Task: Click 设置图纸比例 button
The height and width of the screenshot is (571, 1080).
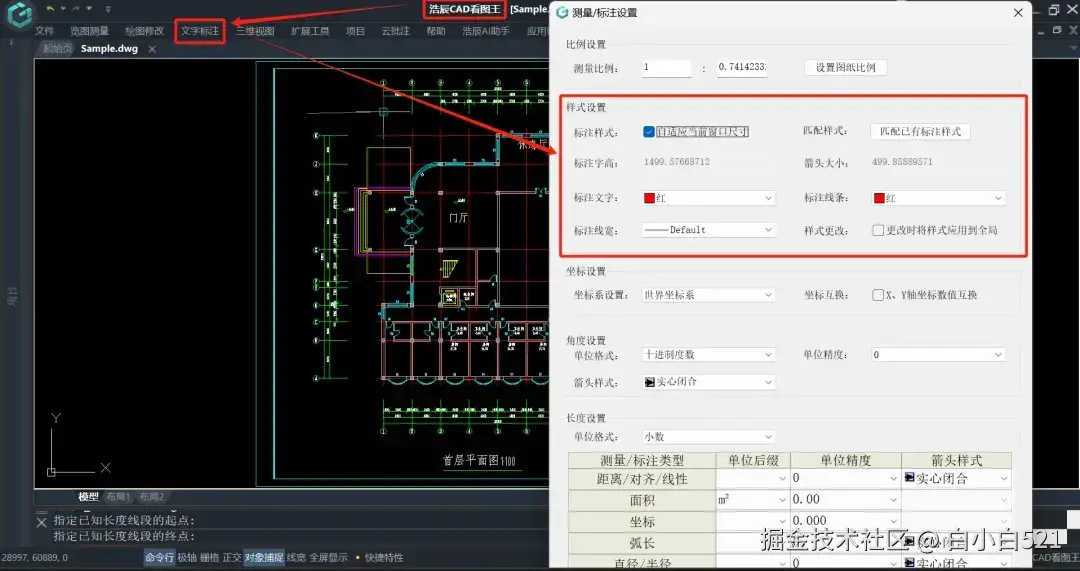Action: tap(845, 68)
